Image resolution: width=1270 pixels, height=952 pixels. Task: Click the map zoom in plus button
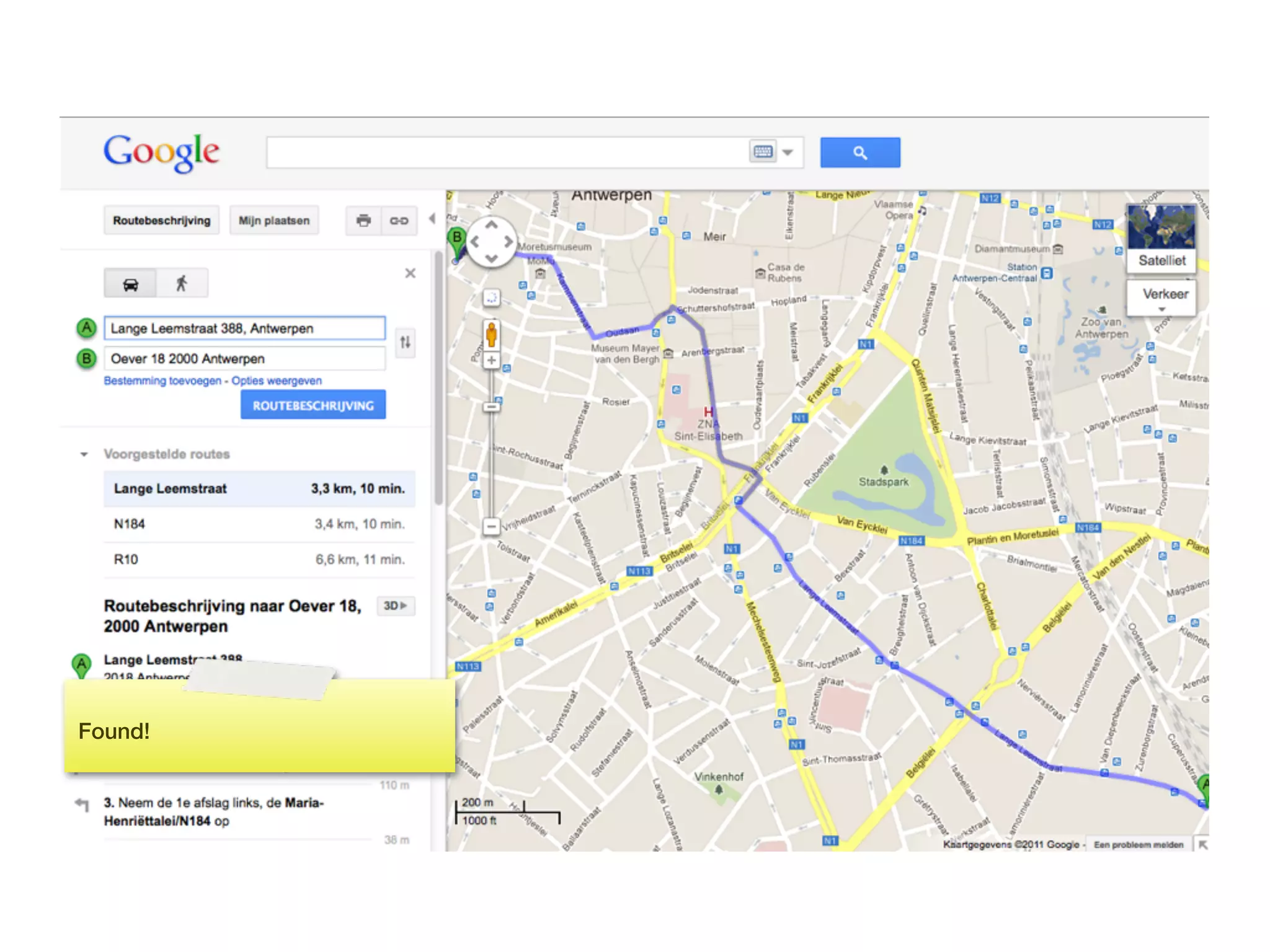pos(492,360)
